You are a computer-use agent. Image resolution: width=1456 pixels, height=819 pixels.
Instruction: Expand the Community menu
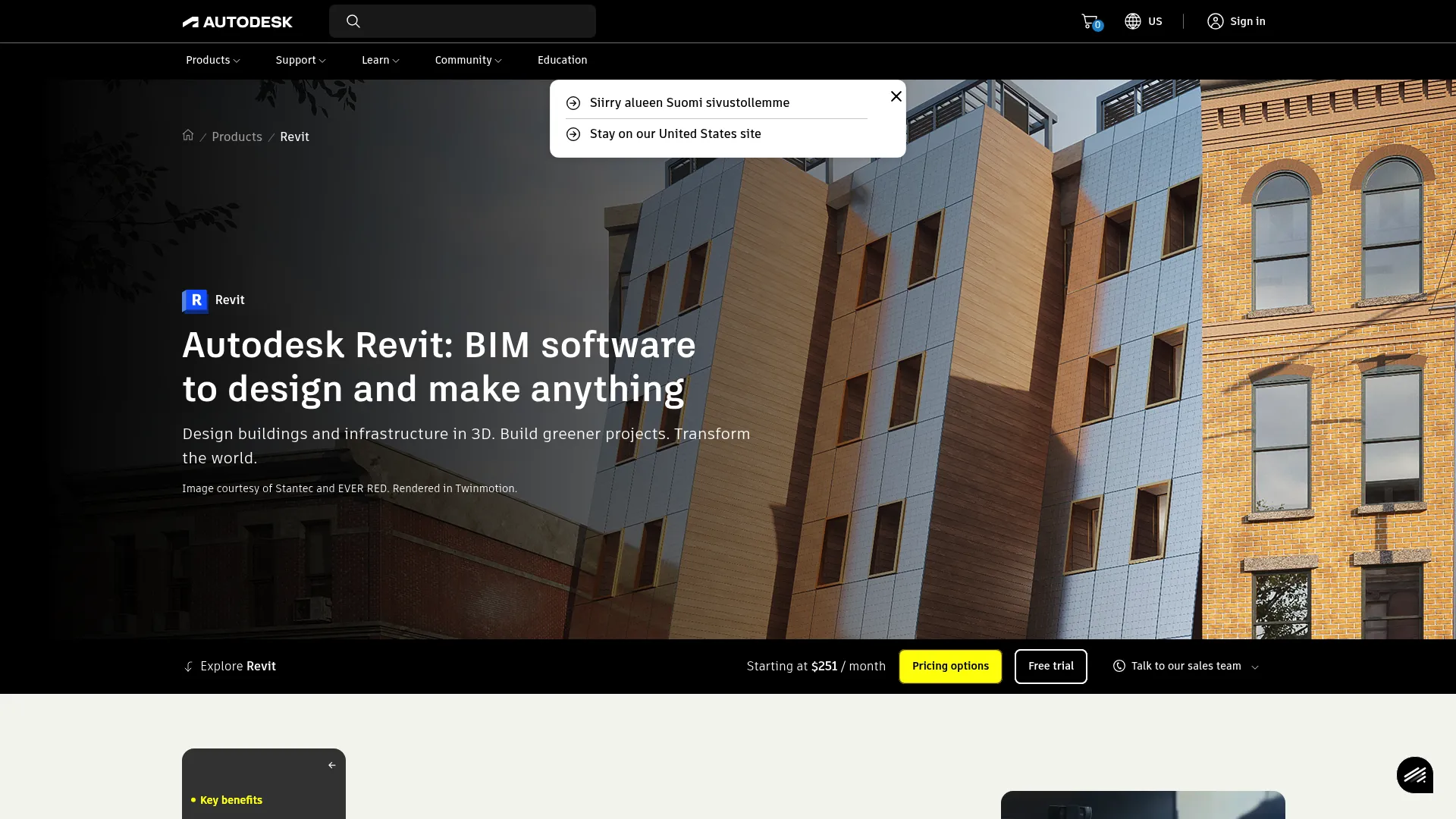468,60
